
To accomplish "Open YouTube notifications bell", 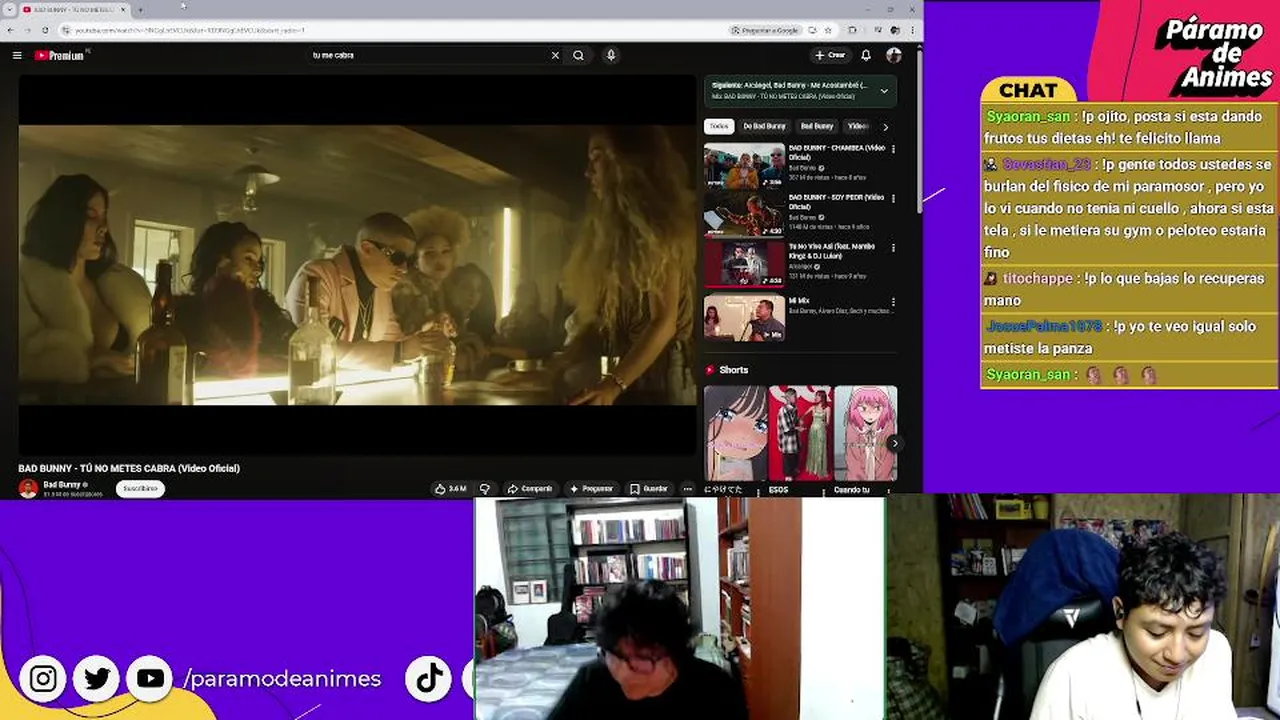I will coord(866,55).
